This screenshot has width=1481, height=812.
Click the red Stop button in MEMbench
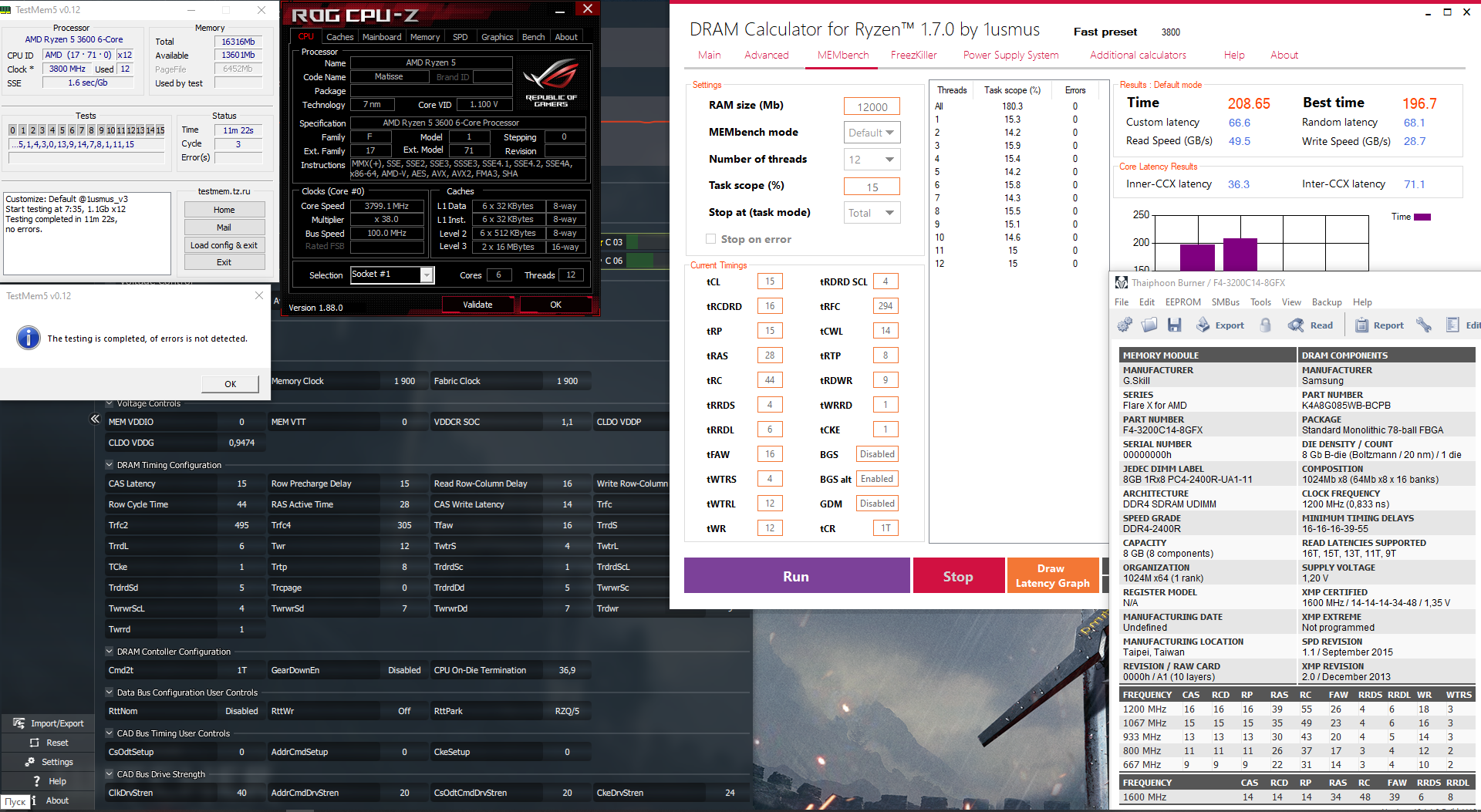point(958,576)
